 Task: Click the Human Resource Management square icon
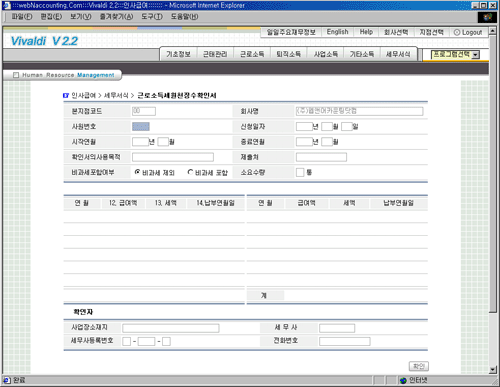click(16, 75)
